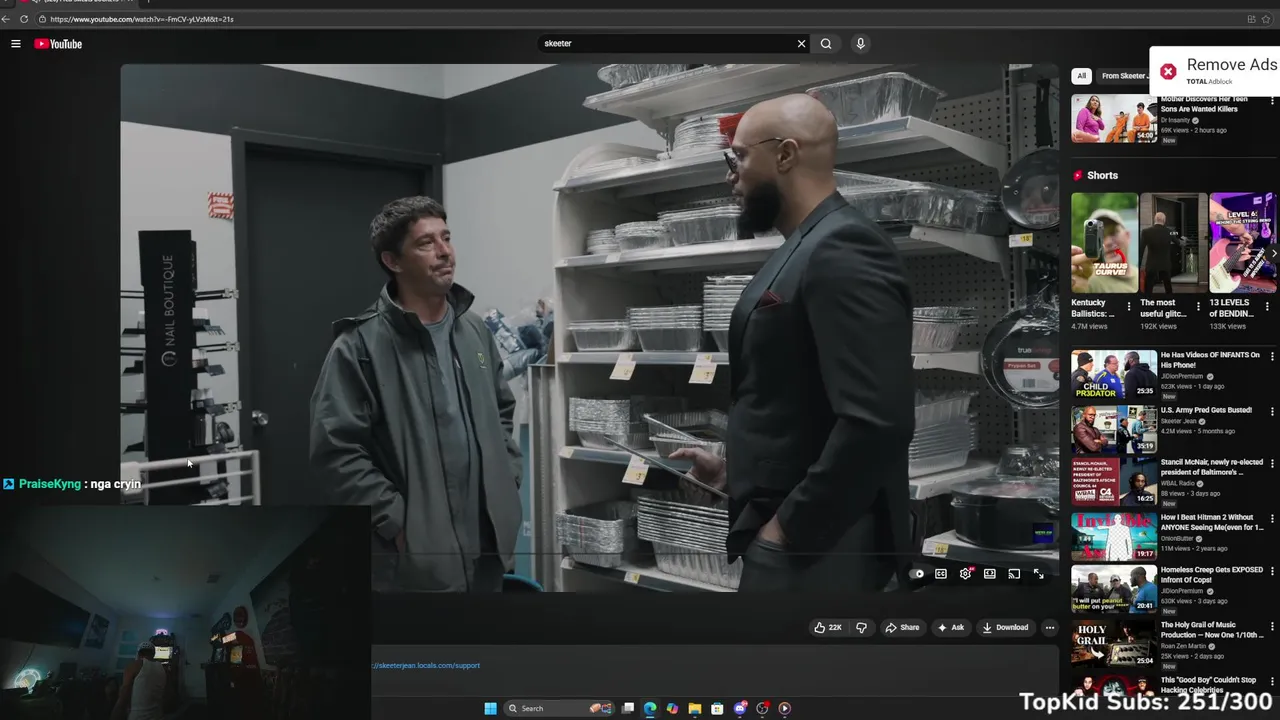Click Dr Insanity channel name

pos(1175,120)
